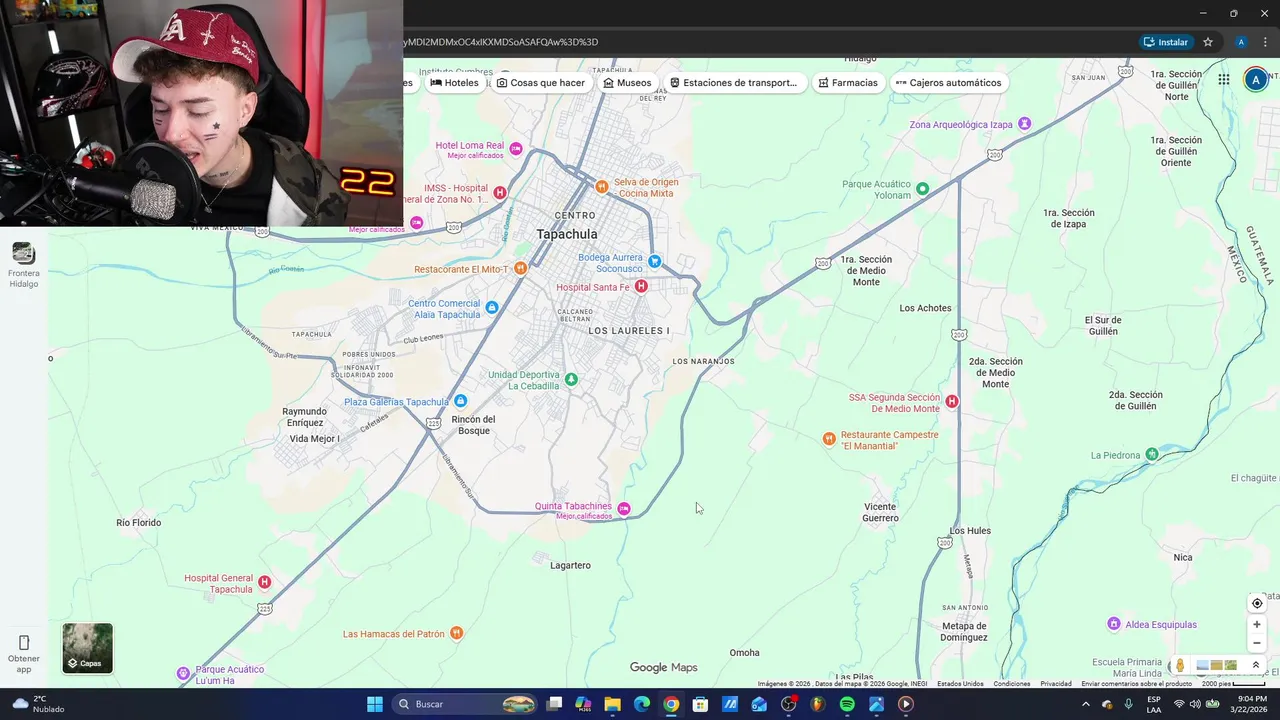Open the Privacidad footer link

coord(1056,684)
